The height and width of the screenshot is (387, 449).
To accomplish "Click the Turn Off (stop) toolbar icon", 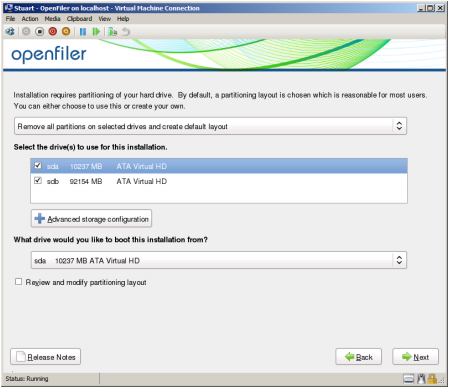I will pyautogui.click(x=40, y=32).
